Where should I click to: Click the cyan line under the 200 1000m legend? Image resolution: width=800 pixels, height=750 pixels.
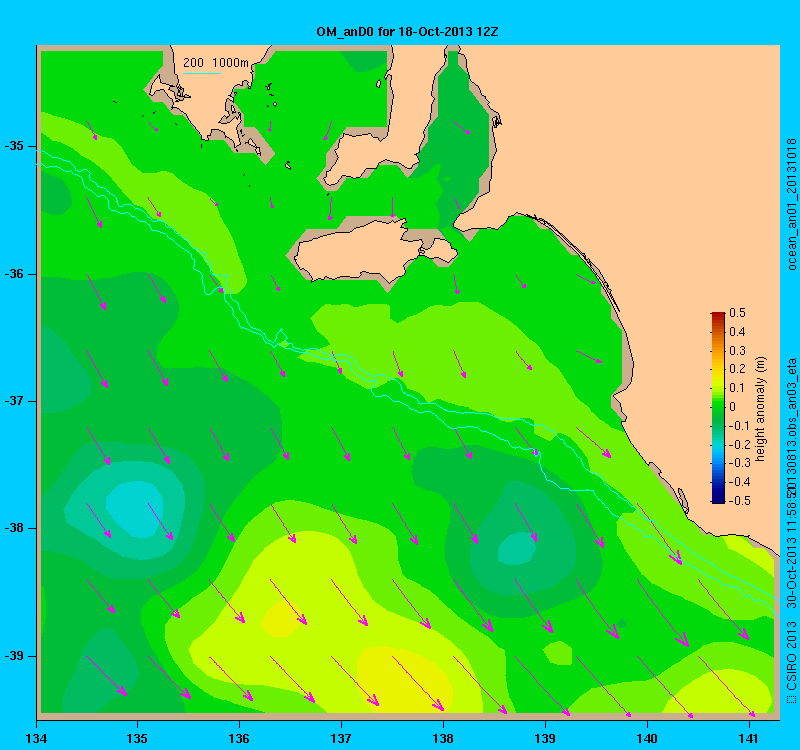(x=202, y=73)
